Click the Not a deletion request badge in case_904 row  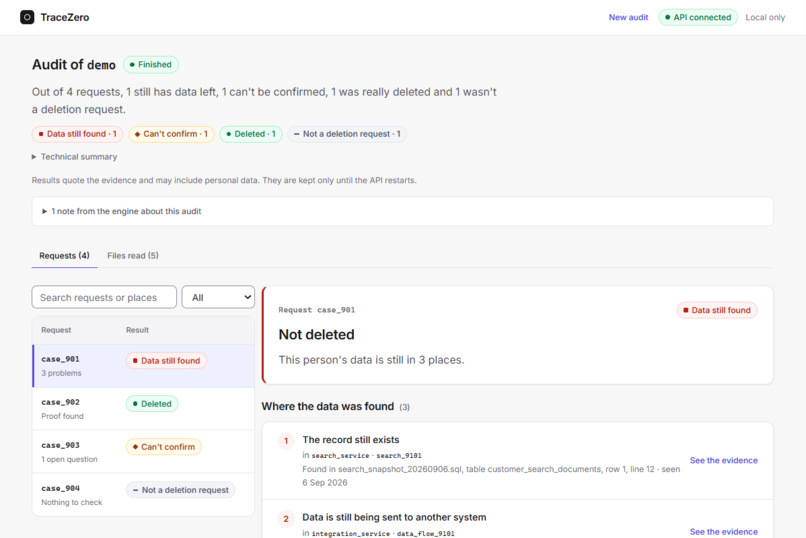coord(180,490)
